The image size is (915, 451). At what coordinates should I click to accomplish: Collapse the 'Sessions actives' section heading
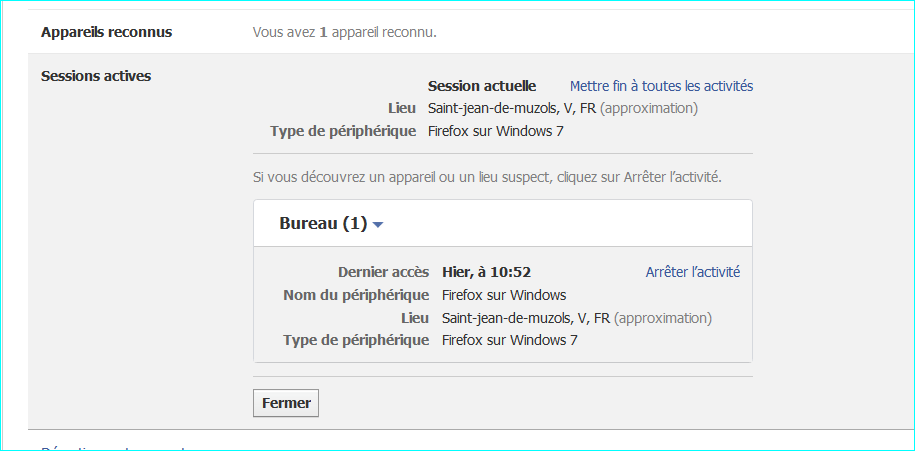pyautogui.click(x=96, y=75)
